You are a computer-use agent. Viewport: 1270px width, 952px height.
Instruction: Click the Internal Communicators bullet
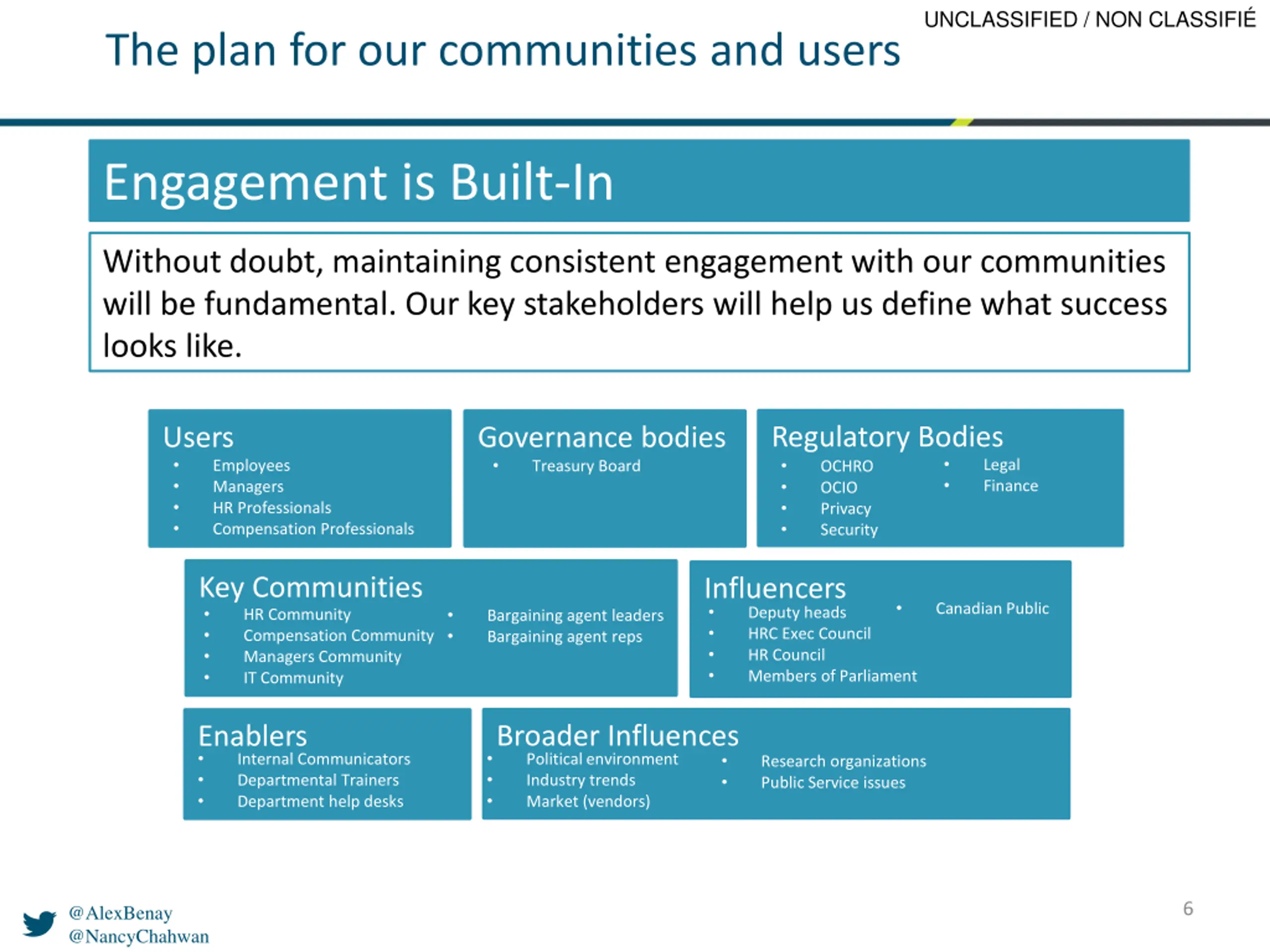pyautogui.click(x=324, y=759)
